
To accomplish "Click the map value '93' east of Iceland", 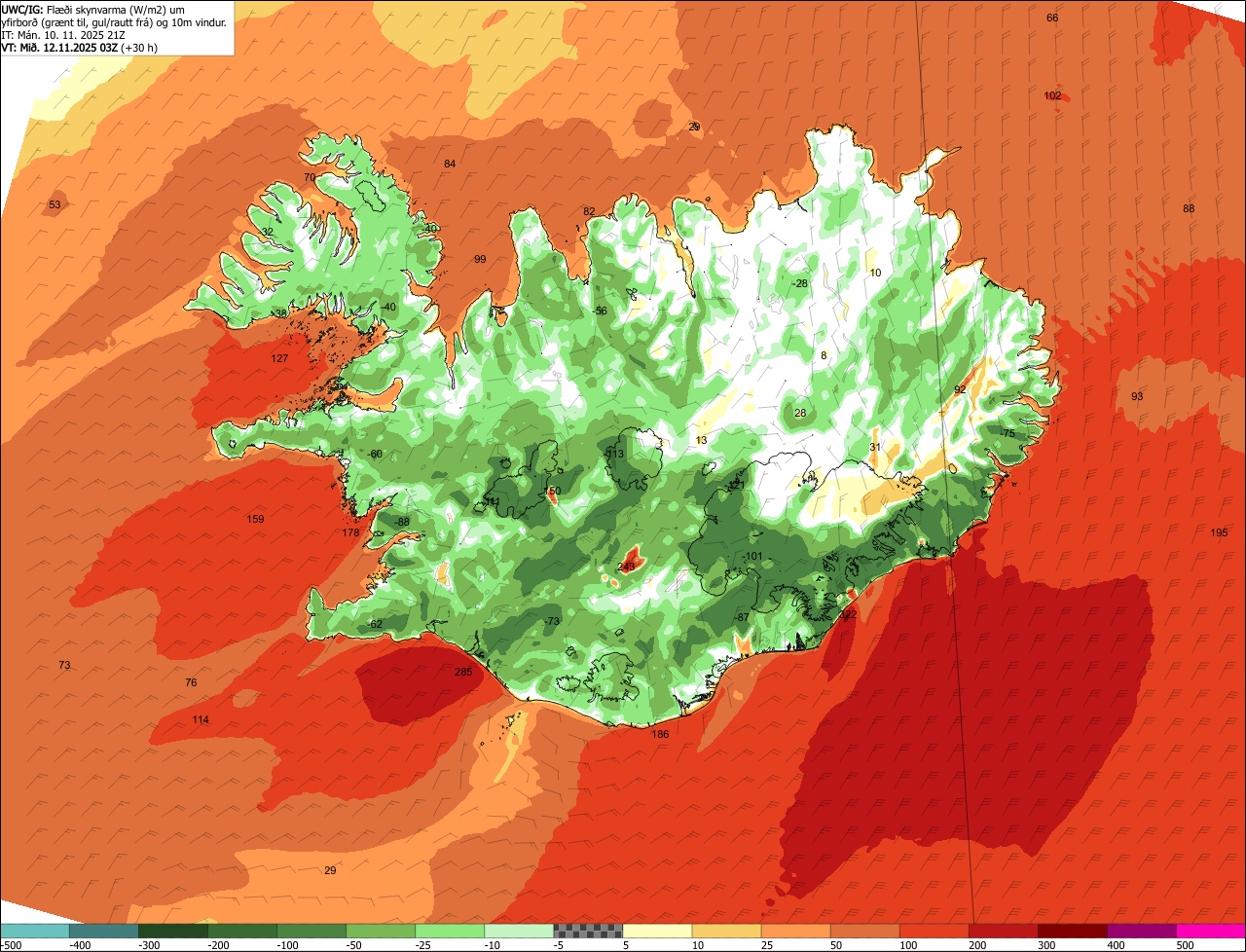I will 1137,396.
